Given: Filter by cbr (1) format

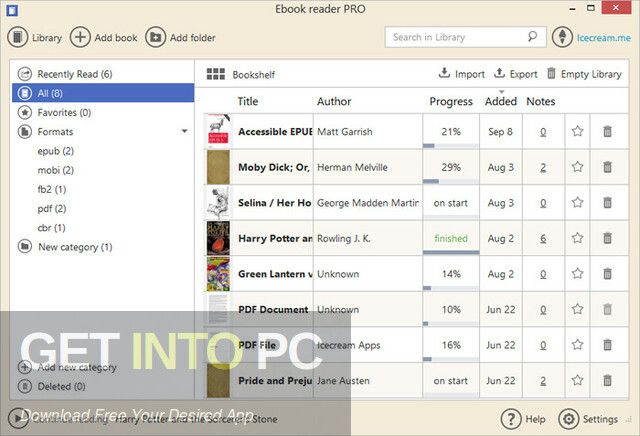Looking at the screenshot, I should click(x=51, y=228).
